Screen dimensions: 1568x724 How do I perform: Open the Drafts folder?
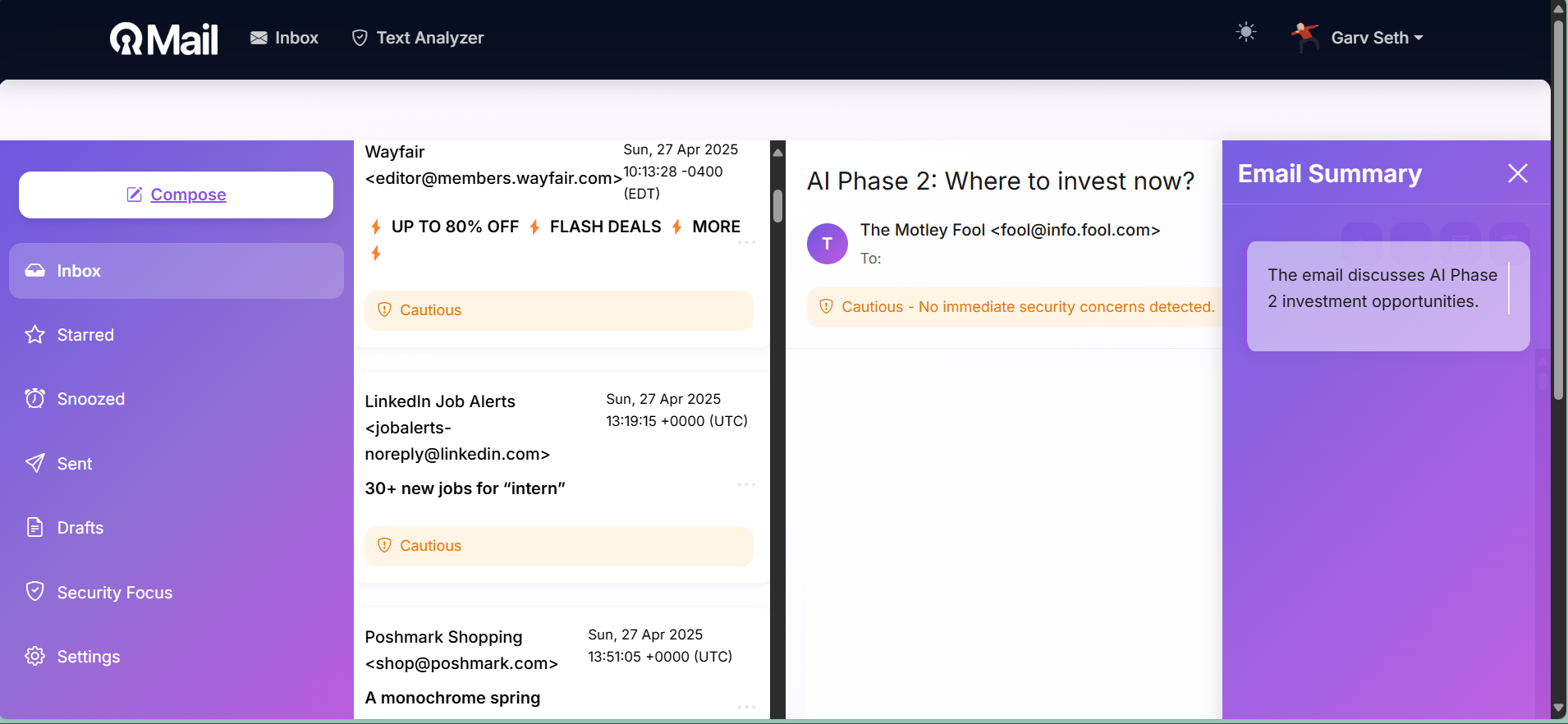coord(80,528)
